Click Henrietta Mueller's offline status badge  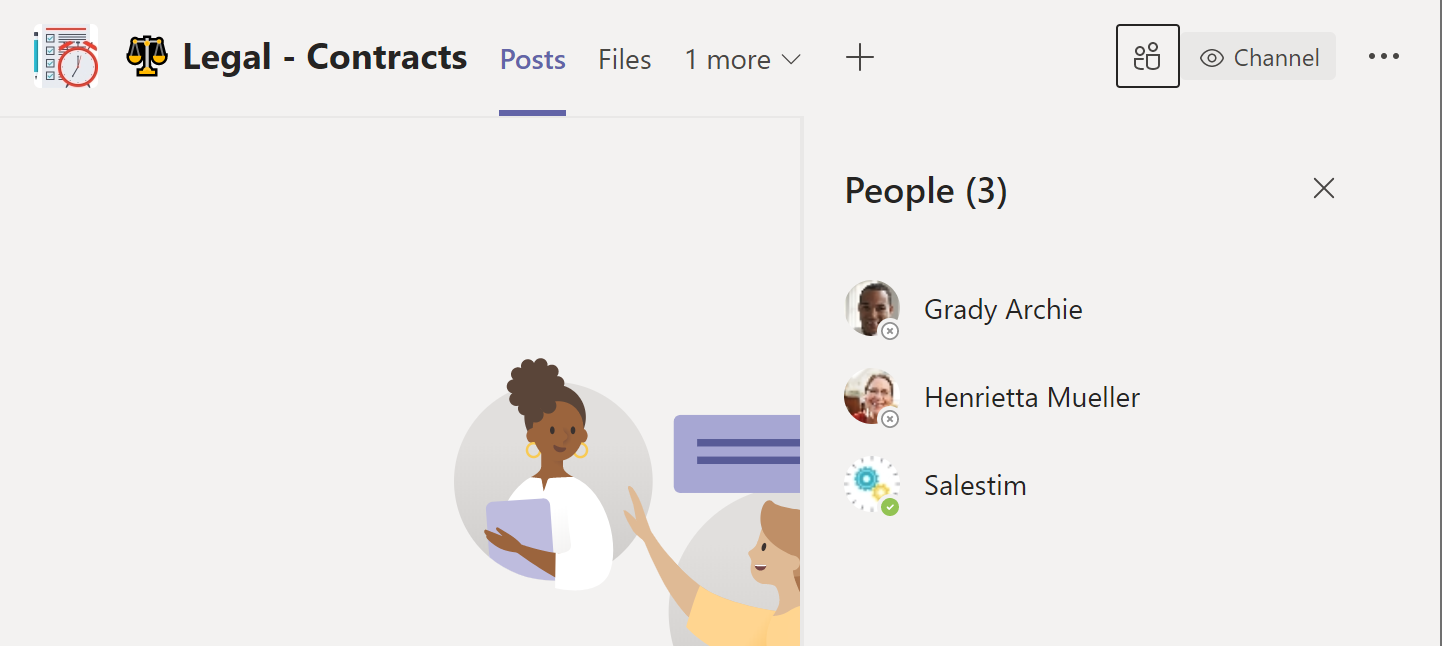pyautogui.click(x=890, y=419)
